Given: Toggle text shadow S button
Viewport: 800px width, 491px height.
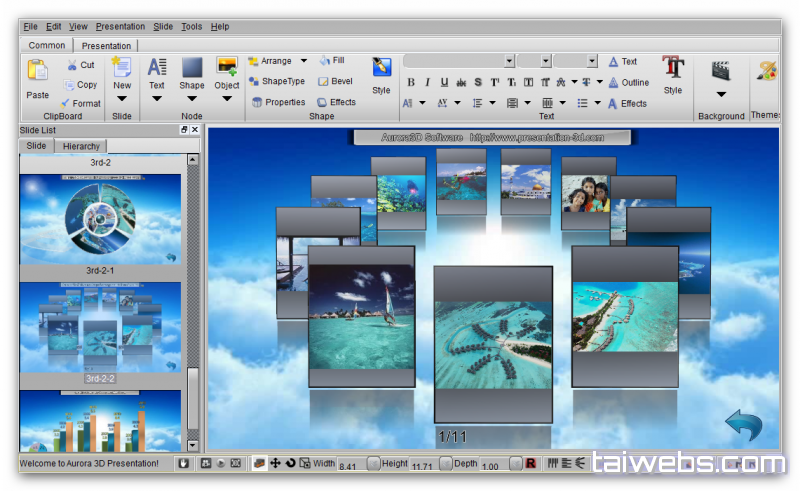Looking at the screenshot, I should coord(478,82).
